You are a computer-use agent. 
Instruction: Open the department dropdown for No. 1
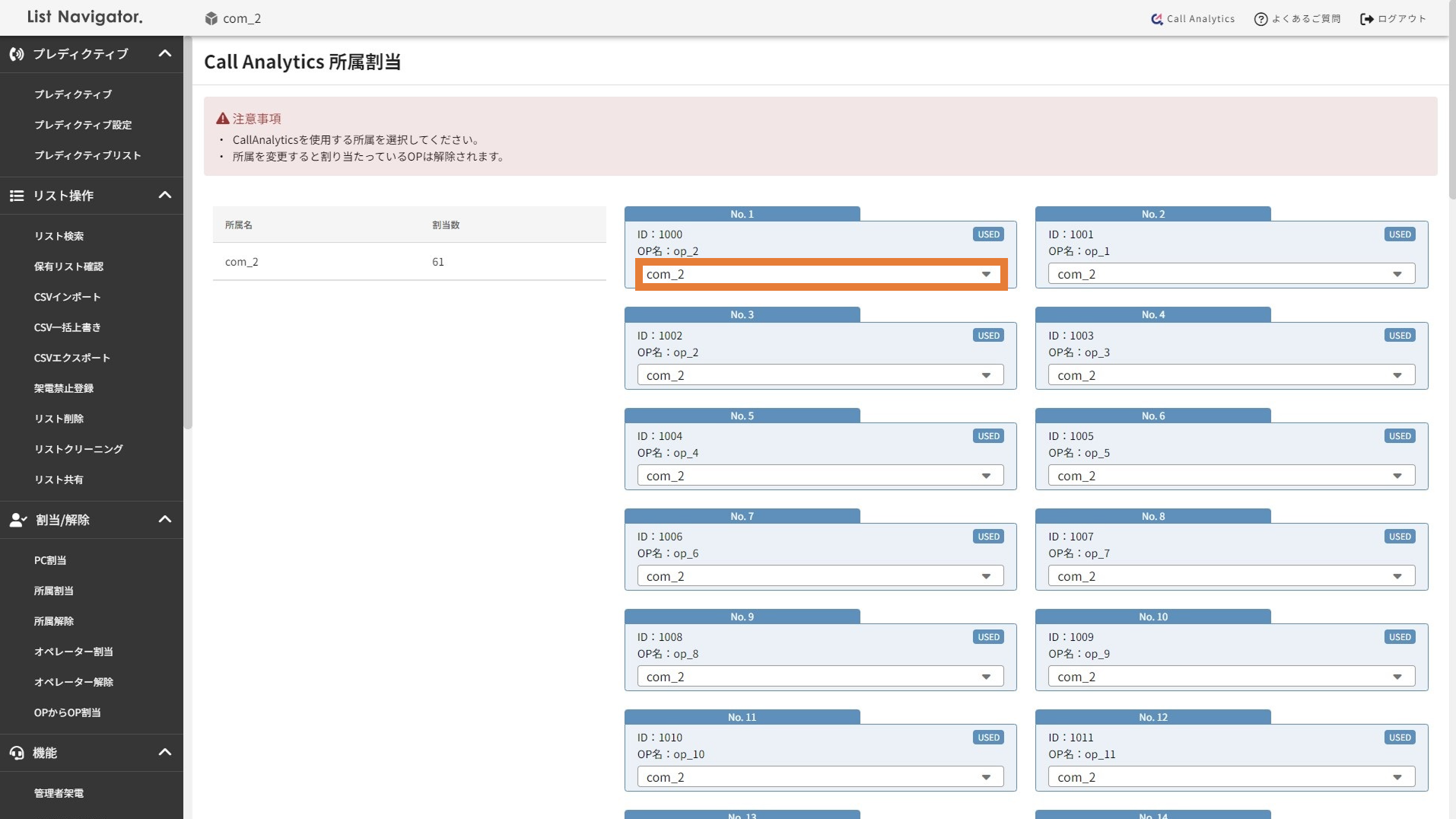[820, 274]
